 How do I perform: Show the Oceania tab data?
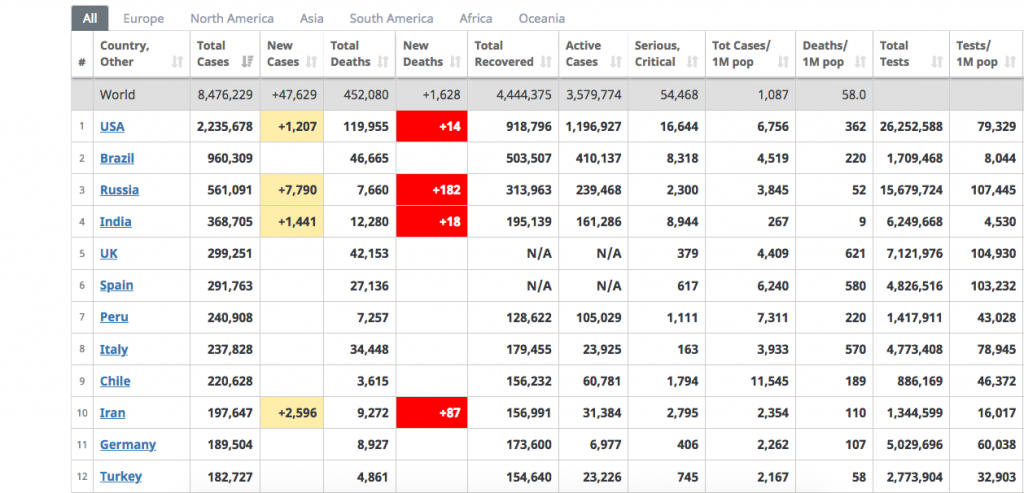(x=541, y=18)
